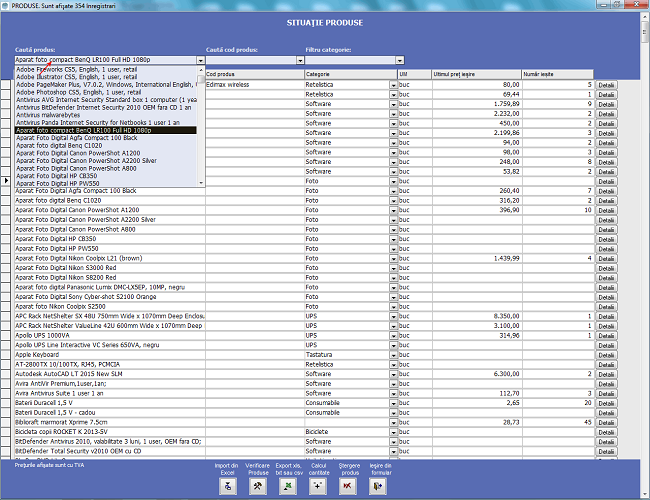The width and height of the screenshot is (650, 500).
Task: Click product name Avira AntiVir Premium,1user,1an
Action: tap(61, 383)
